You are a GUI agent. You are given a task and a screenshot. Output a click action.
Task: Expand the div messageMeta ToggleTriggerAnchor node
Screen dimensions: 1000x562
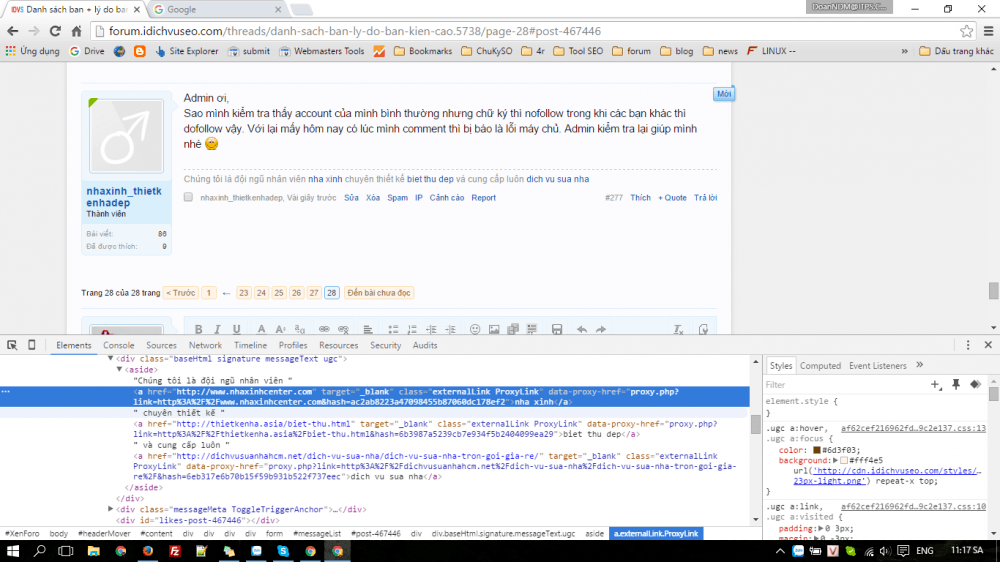(110, 509)
